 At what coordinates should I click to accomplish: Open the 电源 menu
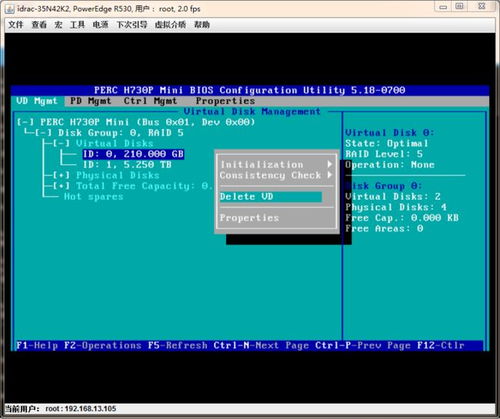point(100,24)
